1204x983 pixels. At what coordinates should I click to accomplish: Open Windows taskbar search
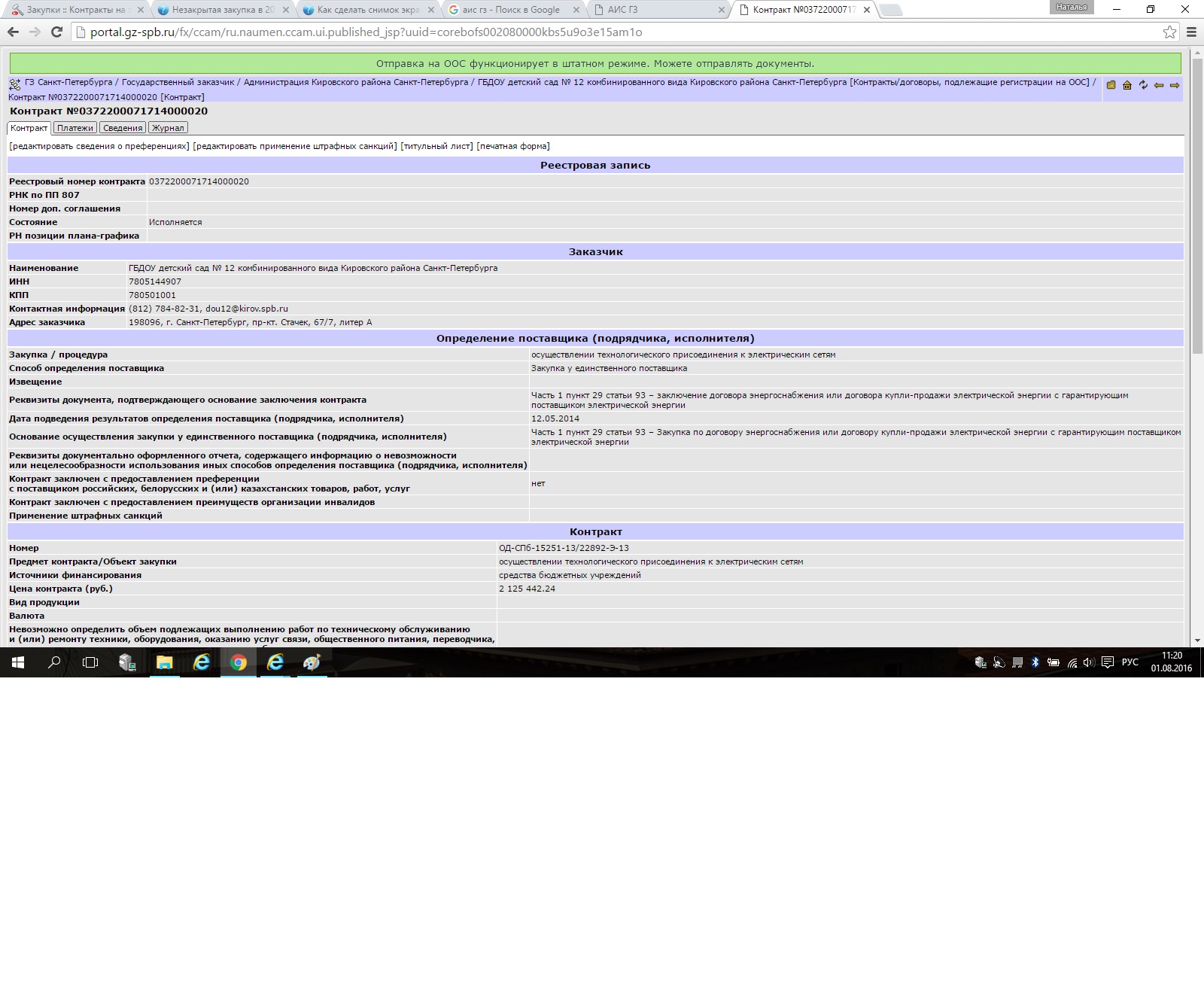(x=54, y=662)
